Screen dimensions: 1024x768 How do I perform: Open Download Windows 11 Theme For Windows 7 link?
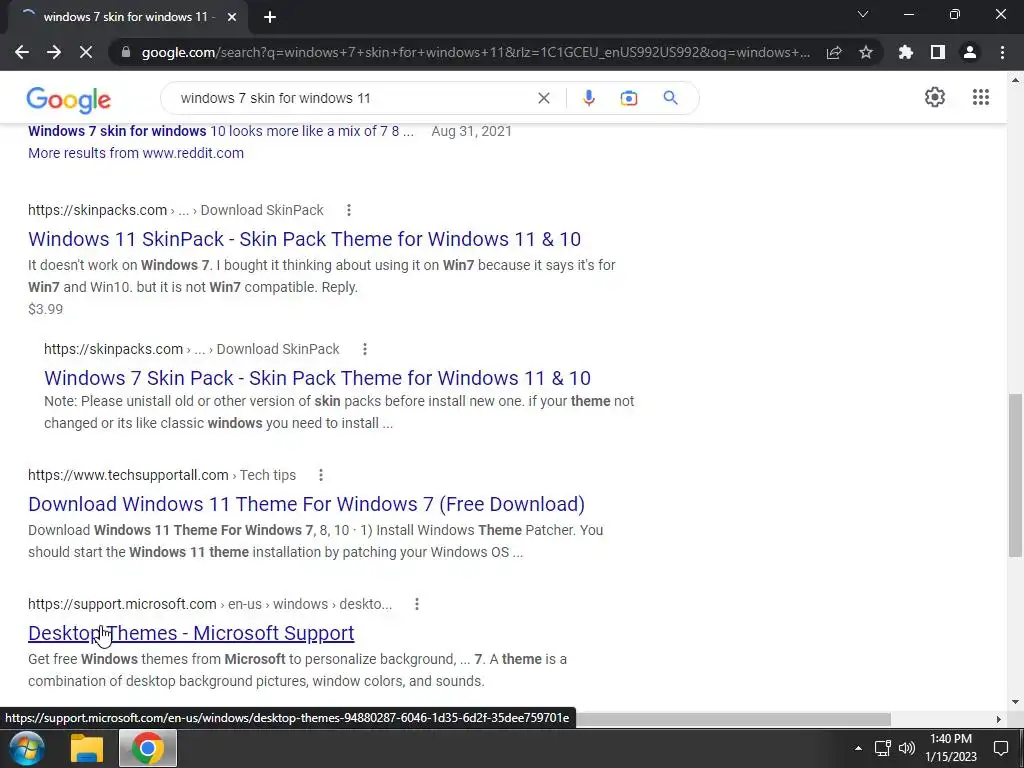coord(306,504)
